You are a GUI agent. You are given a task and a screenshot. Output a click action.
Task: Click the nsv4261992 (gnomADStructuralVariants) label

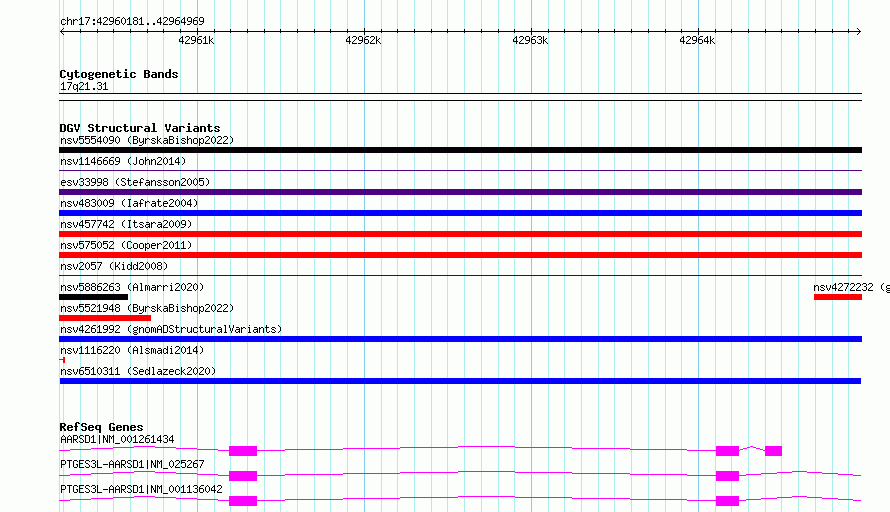click(x=171, y=329)
